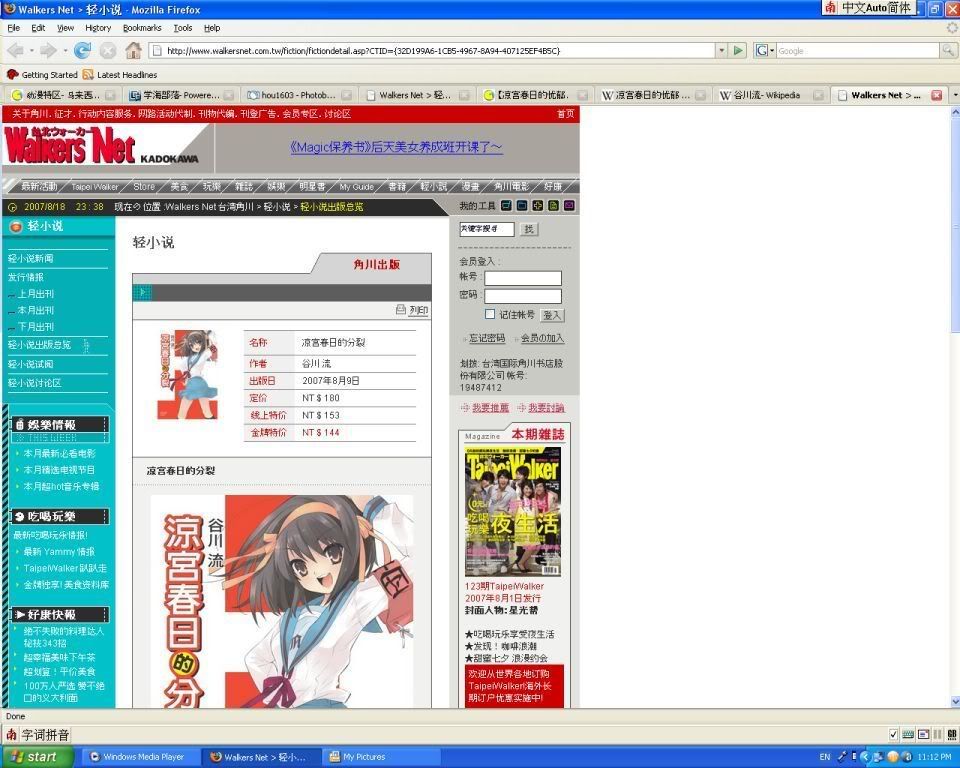Click the 密码 password input field
The image size is (960, 768).
(x=523, y=296)
